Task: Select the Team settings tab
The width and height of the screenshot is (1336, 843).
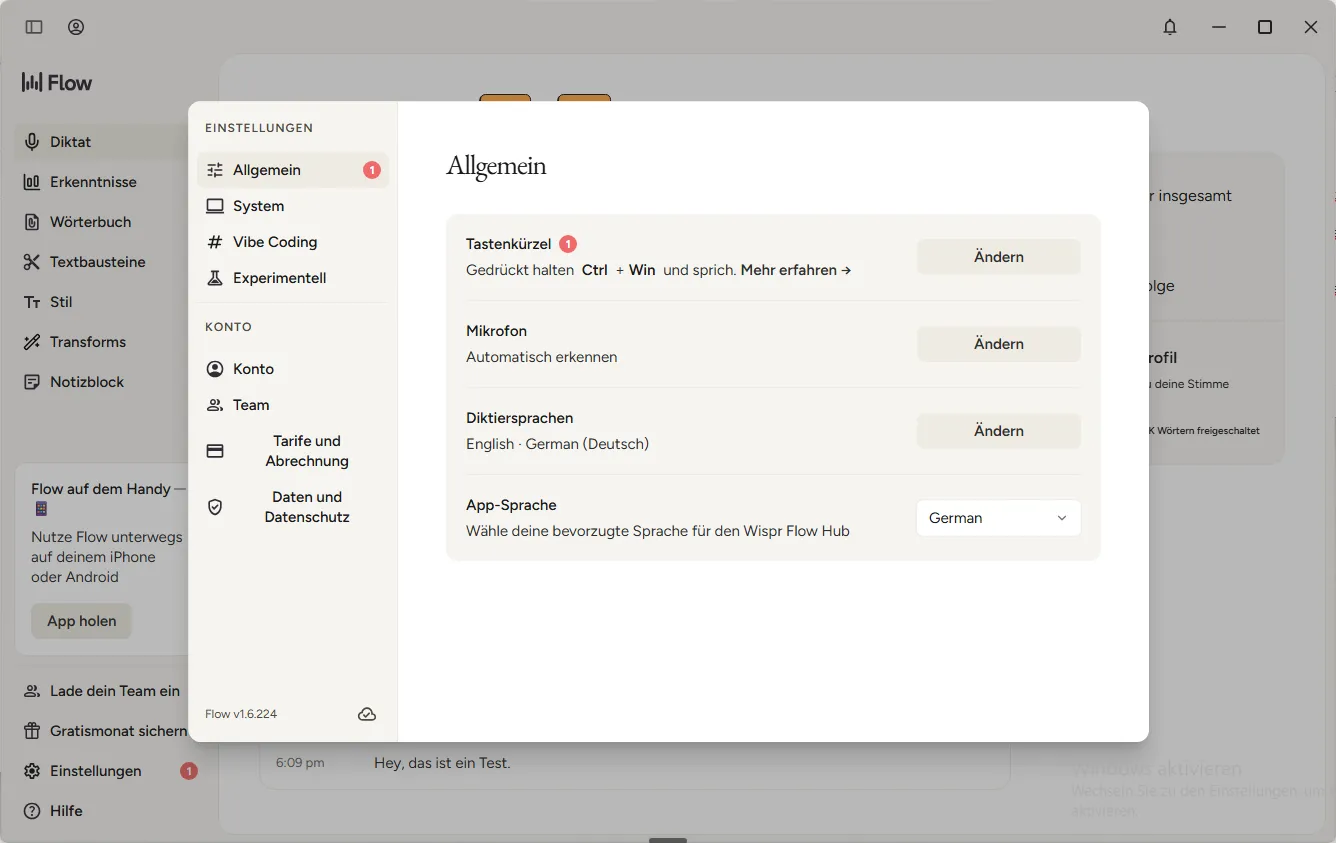Action: tap(293, 405)
